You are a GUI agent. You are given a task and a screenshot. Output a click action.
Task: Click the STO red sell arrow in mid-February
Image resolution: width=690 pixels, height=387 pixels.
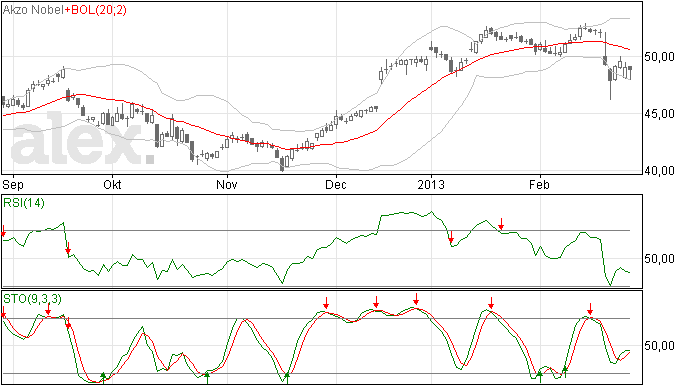590,309
